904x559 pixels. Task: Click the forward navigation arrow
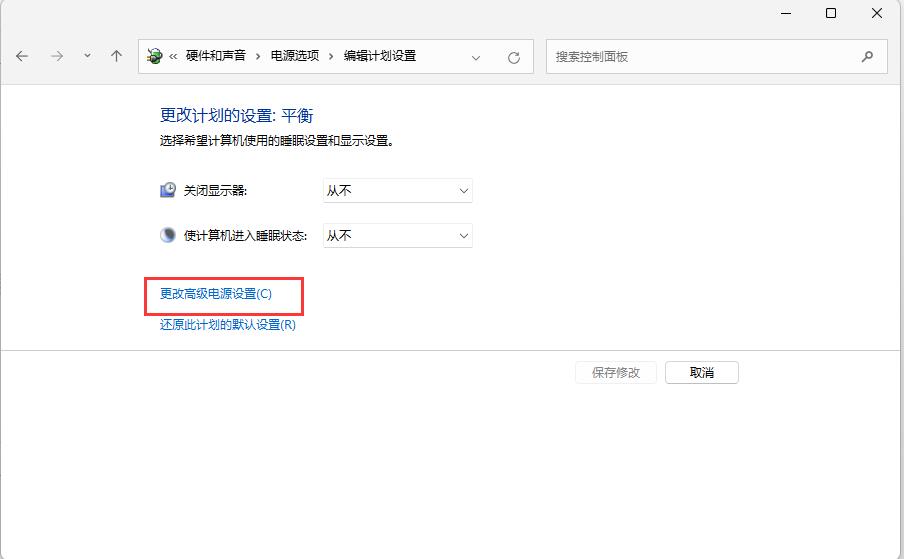click(57, 57)
